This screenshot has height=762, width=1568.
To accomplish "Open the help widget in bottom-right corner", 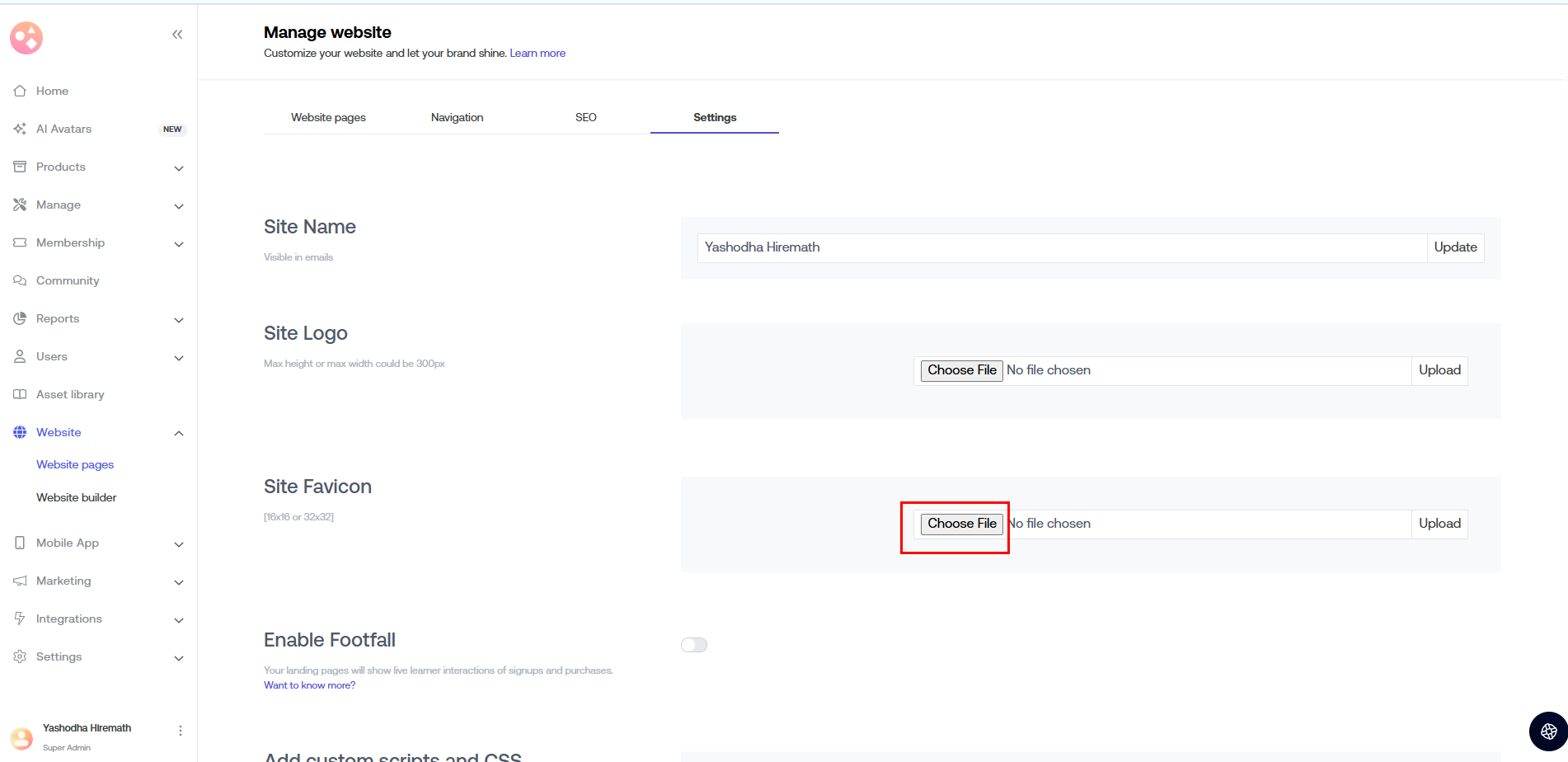I will coord(1548,731).
